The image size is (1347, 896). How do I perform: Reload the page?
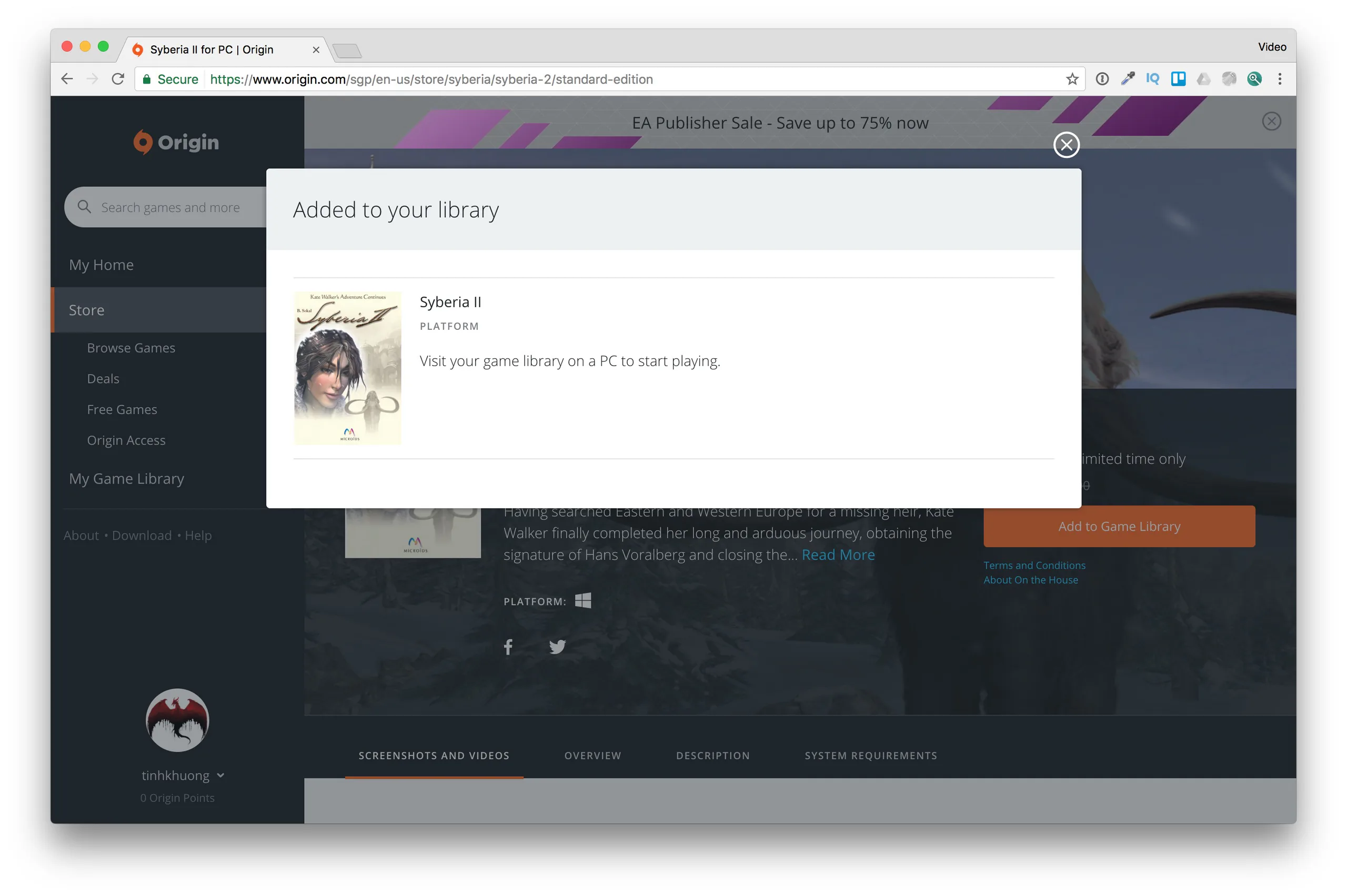(118, 79)
